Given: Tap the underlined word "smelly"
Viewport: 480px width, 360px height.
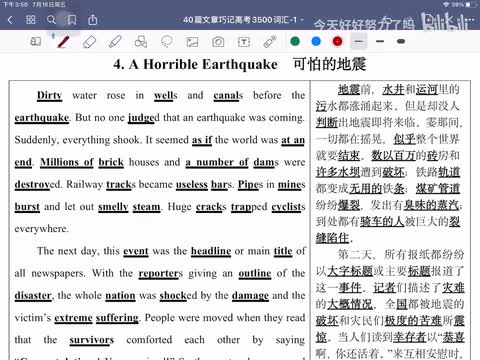Looking at the screenshot, I should tap(113, 207).
